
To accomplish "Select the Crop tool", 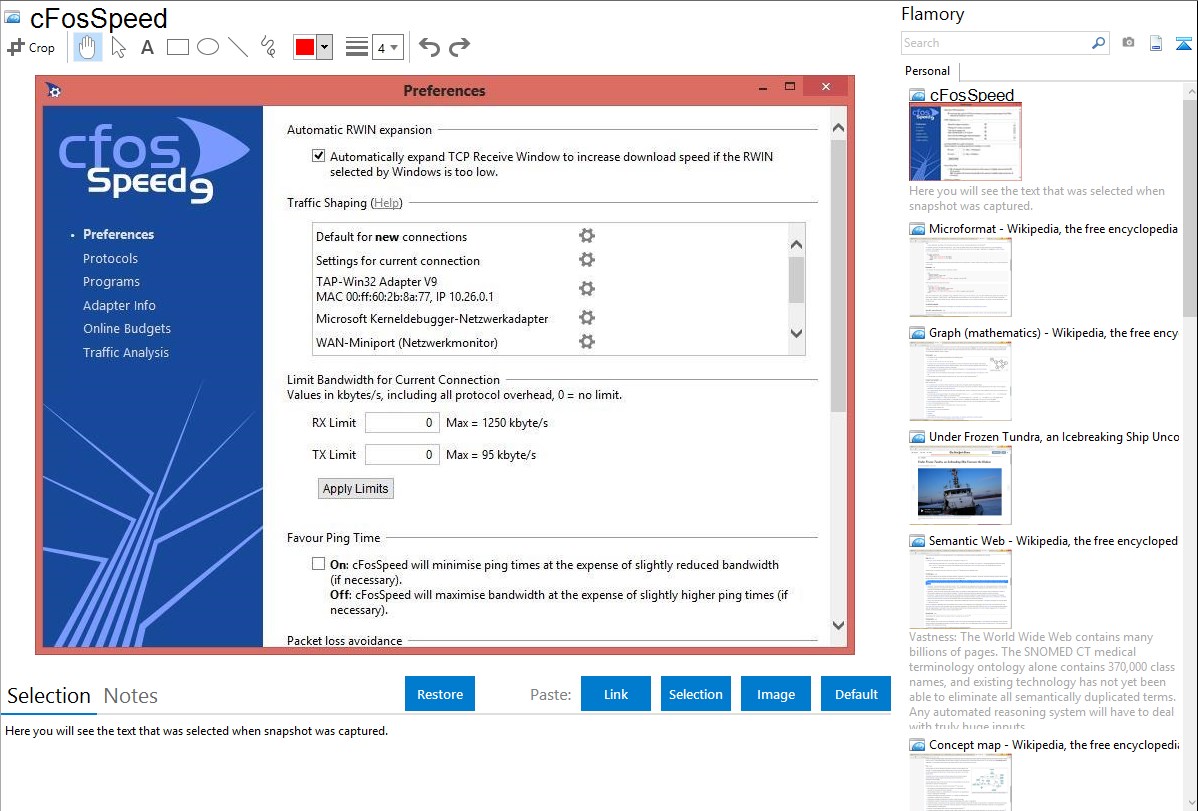I will pos(31,47).
